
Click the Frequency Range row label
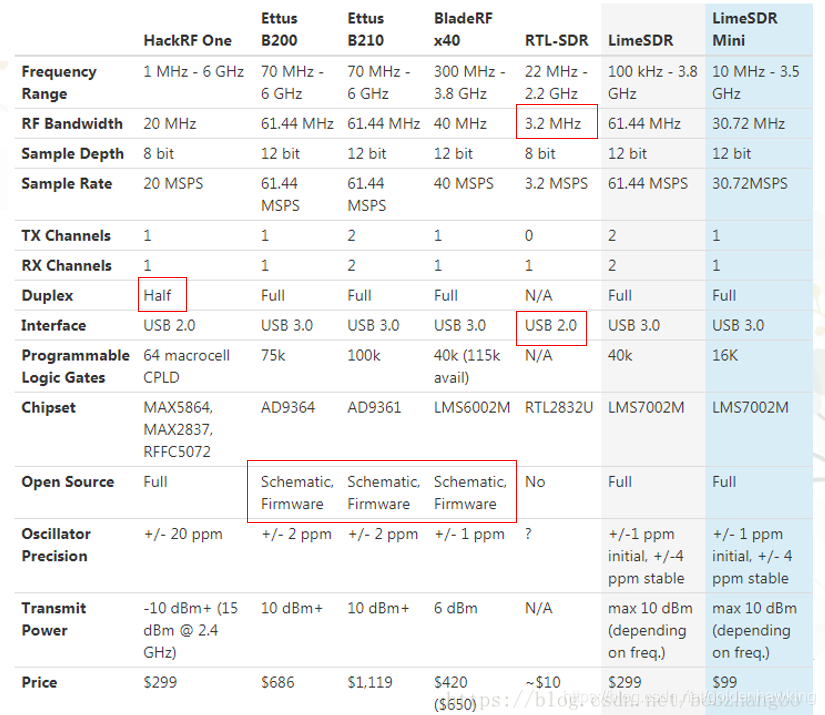click(59, 83)
